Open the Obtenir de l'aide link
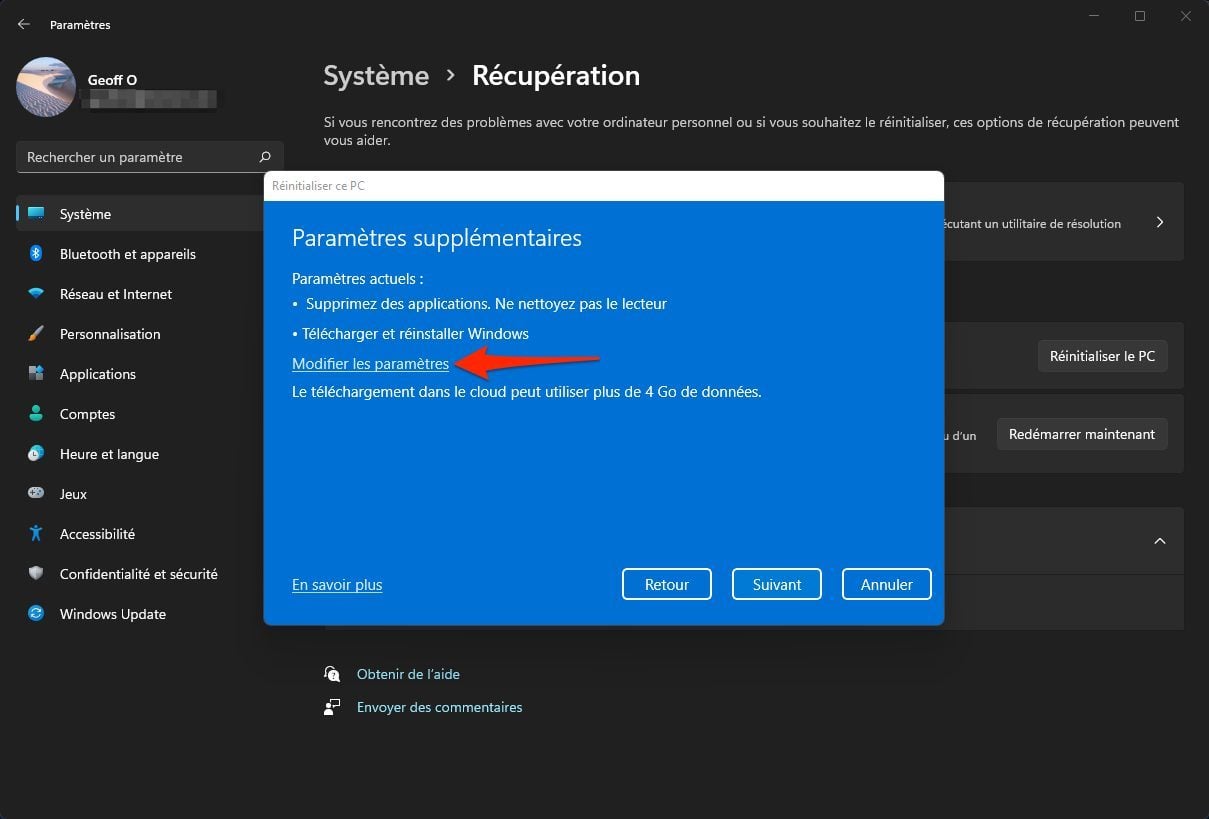Viewport: 1209px width, 819px height. (408, 674)
